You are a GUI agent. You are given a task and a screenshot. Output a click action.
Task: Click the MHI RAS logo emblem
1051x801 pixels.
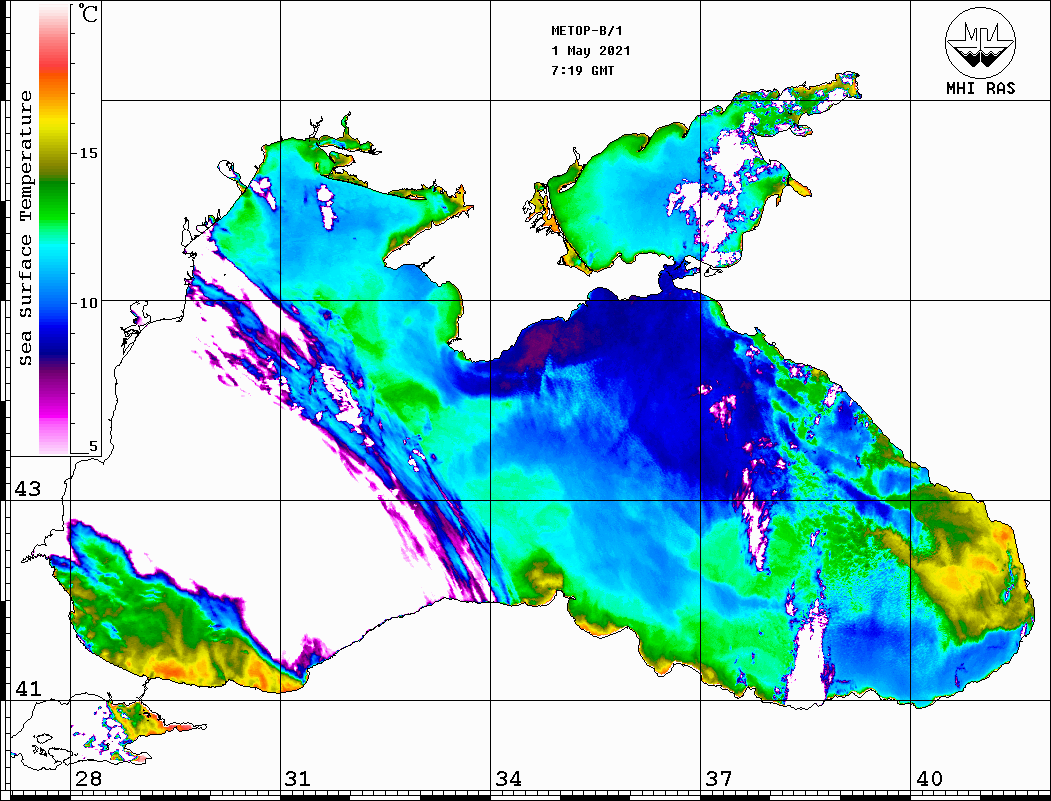click(980, 43)
